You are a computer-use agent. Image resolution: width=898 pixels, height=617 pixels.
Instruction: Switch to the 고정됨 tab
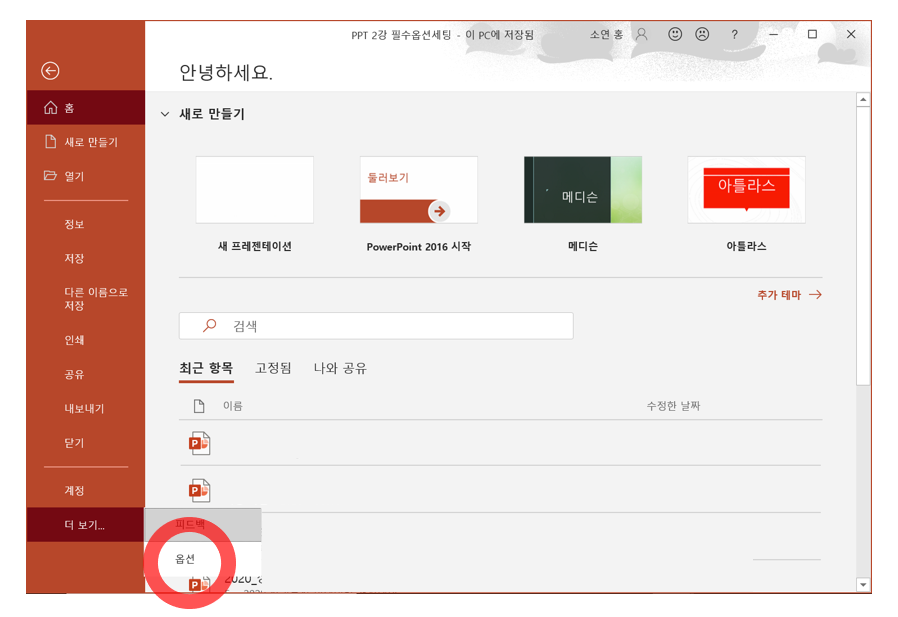tap(273, 368)
